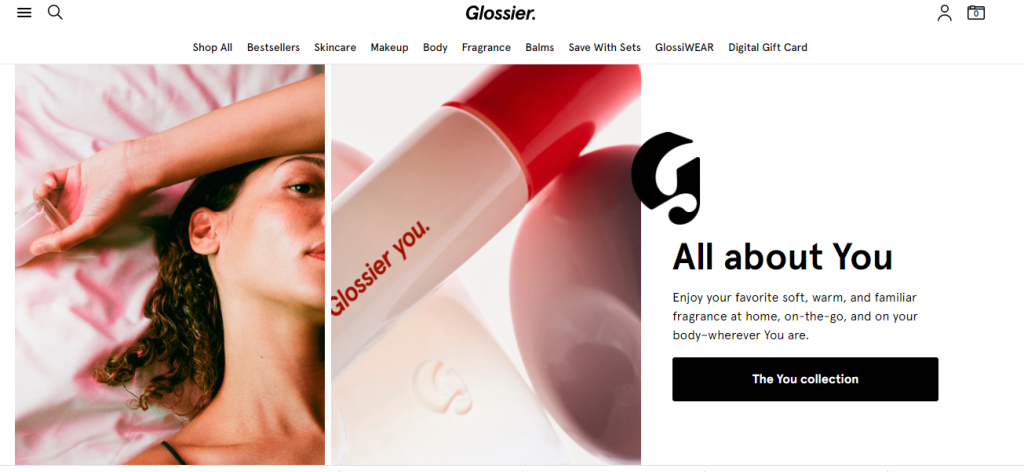Open the account profile icon
Image resolution: width=1024 pixels, height=472 pixels.
(x=944, y=13)
